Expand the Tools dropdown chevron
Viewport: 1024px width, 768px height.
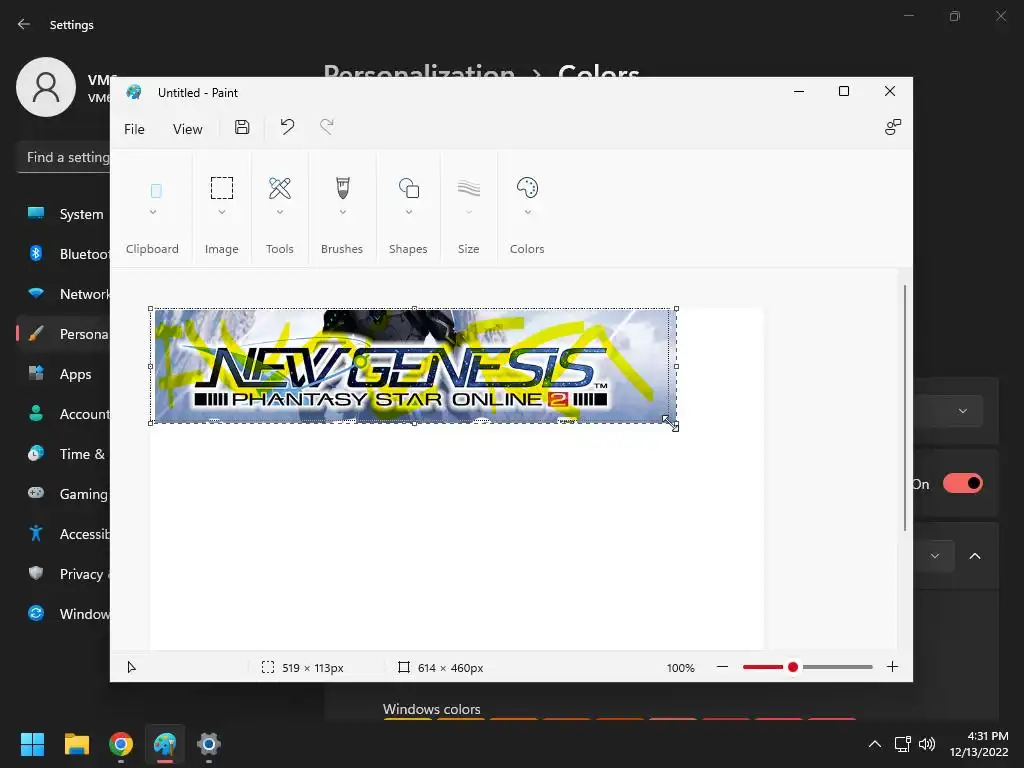280,212
